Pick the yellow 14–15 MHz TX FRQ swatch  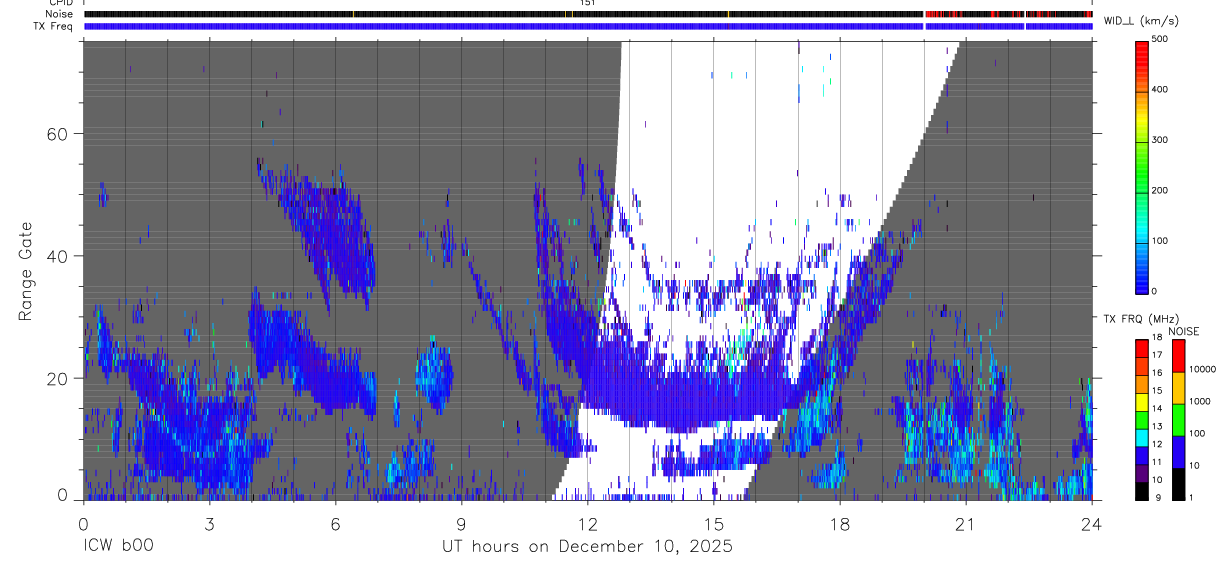[1142, 403]
